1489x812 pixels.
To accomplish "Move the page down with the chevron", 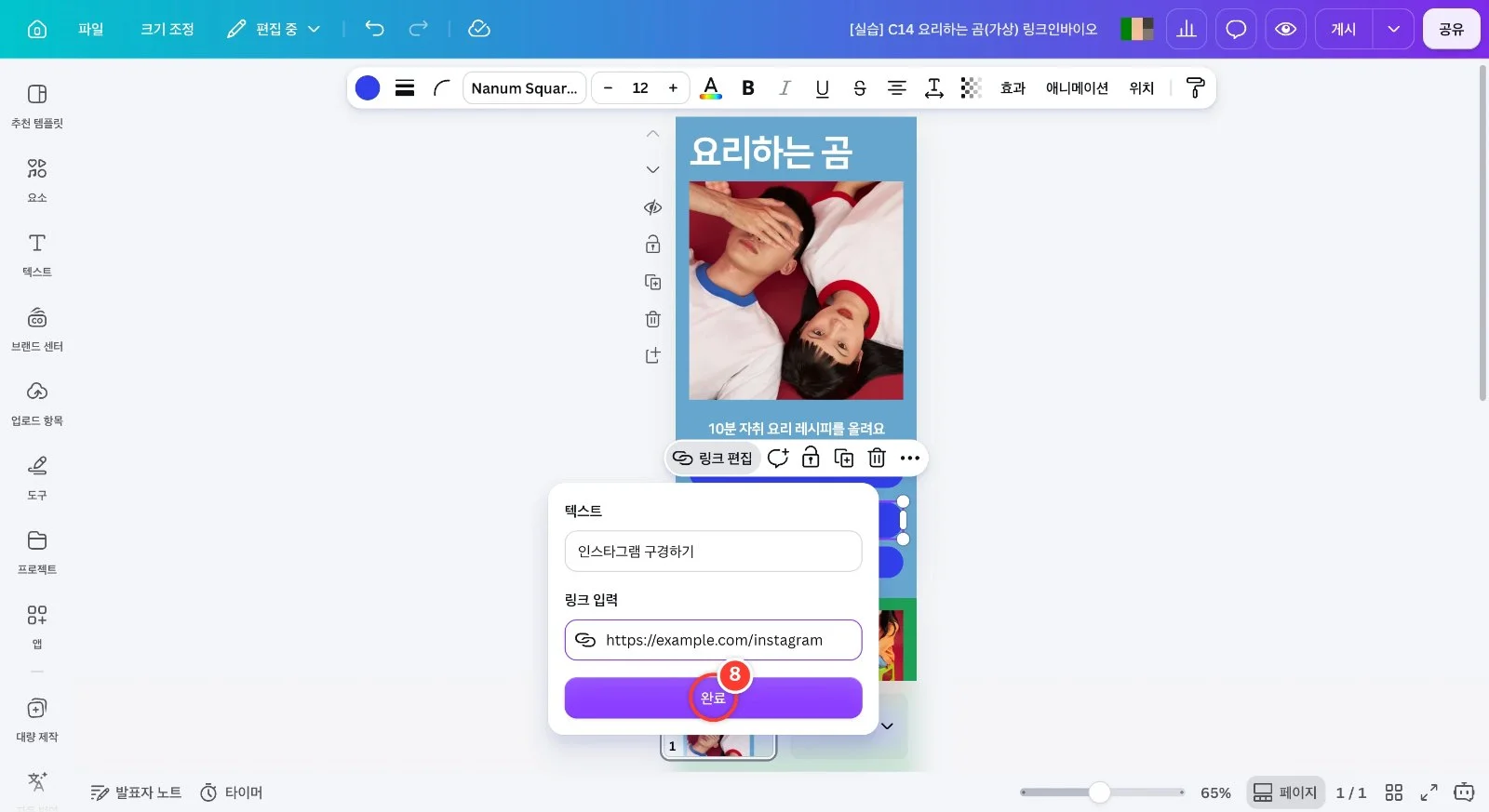I will 653,170.
